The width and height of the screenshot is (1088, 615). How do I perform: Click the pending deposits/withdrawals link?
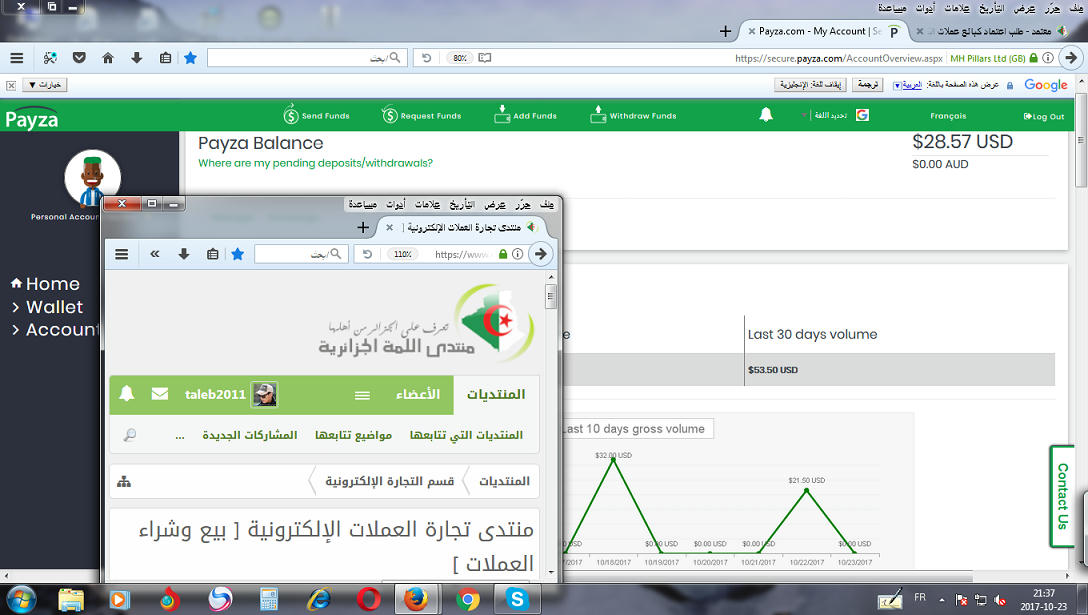click(315, 163)
